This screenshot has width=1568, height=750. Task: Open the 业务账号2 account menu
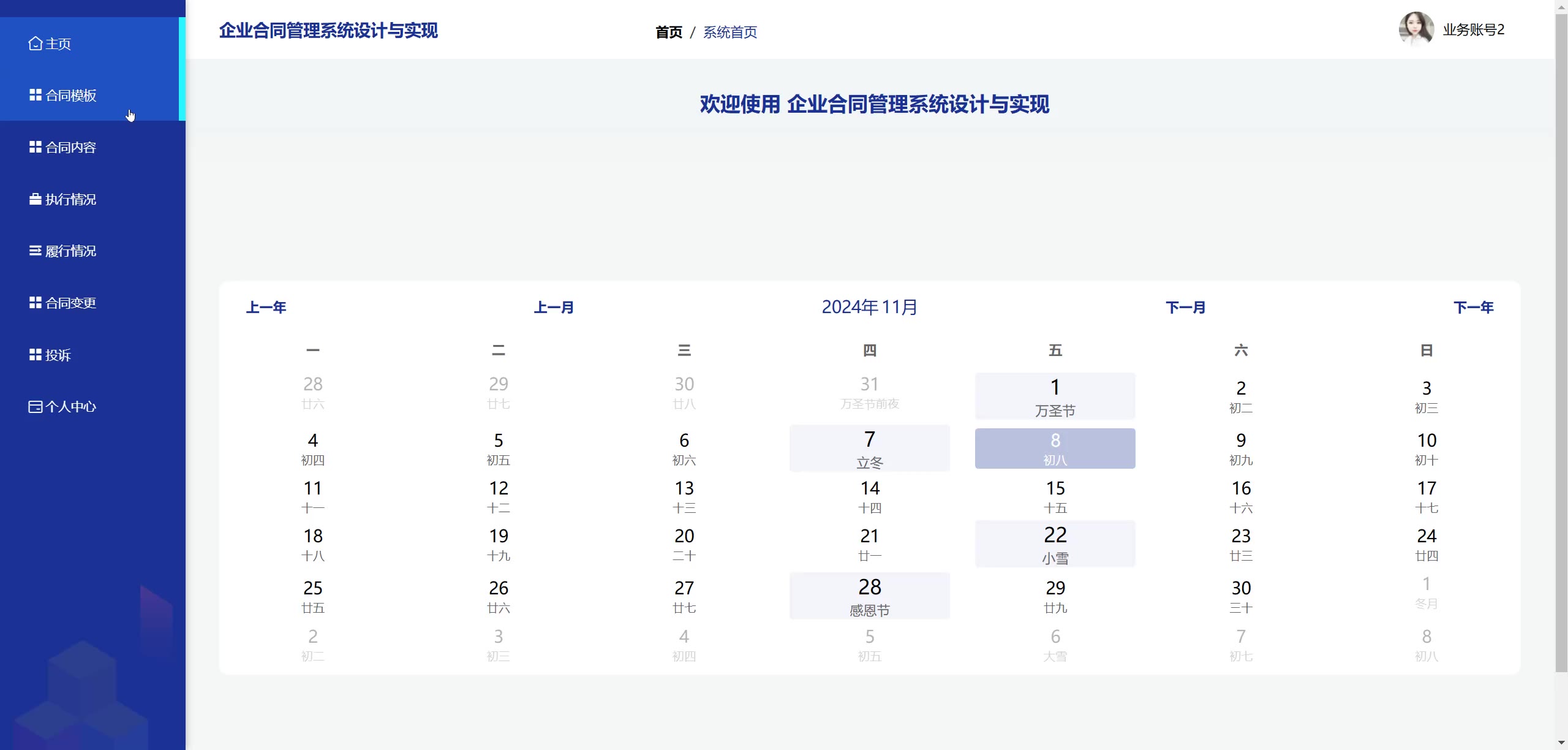pyautogui.click(x=1473, y=29)
